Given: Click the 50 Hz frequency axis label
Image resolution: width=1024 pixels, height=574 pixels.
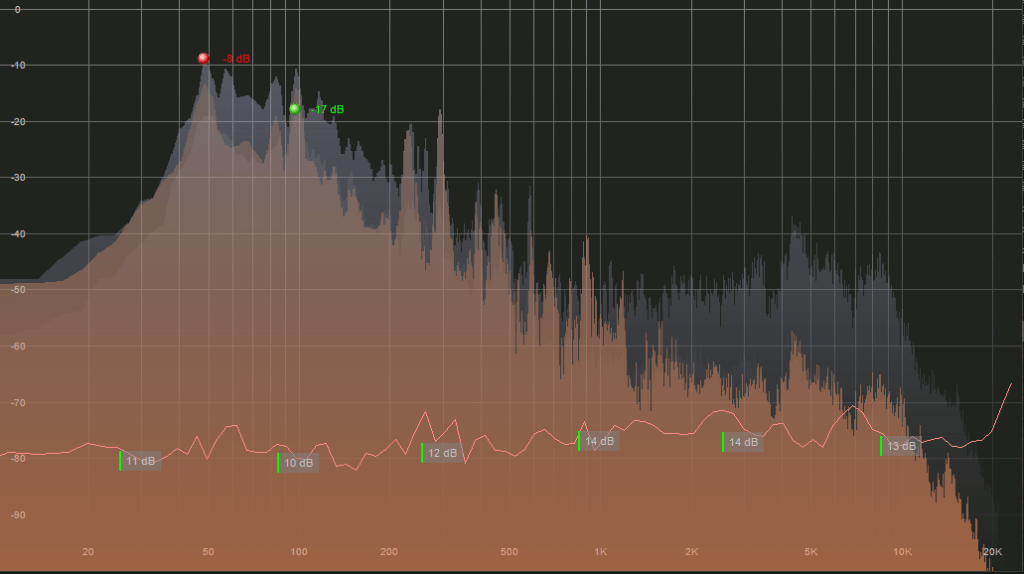Looking at the screenshot, I should (208, 552).
